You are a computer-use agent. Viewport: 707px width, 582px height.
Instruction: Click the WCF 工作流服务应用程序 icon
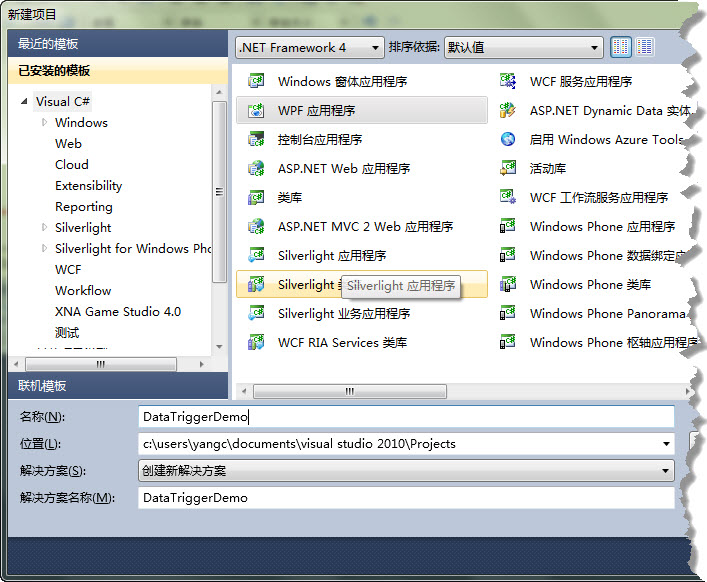click(508, 197)
